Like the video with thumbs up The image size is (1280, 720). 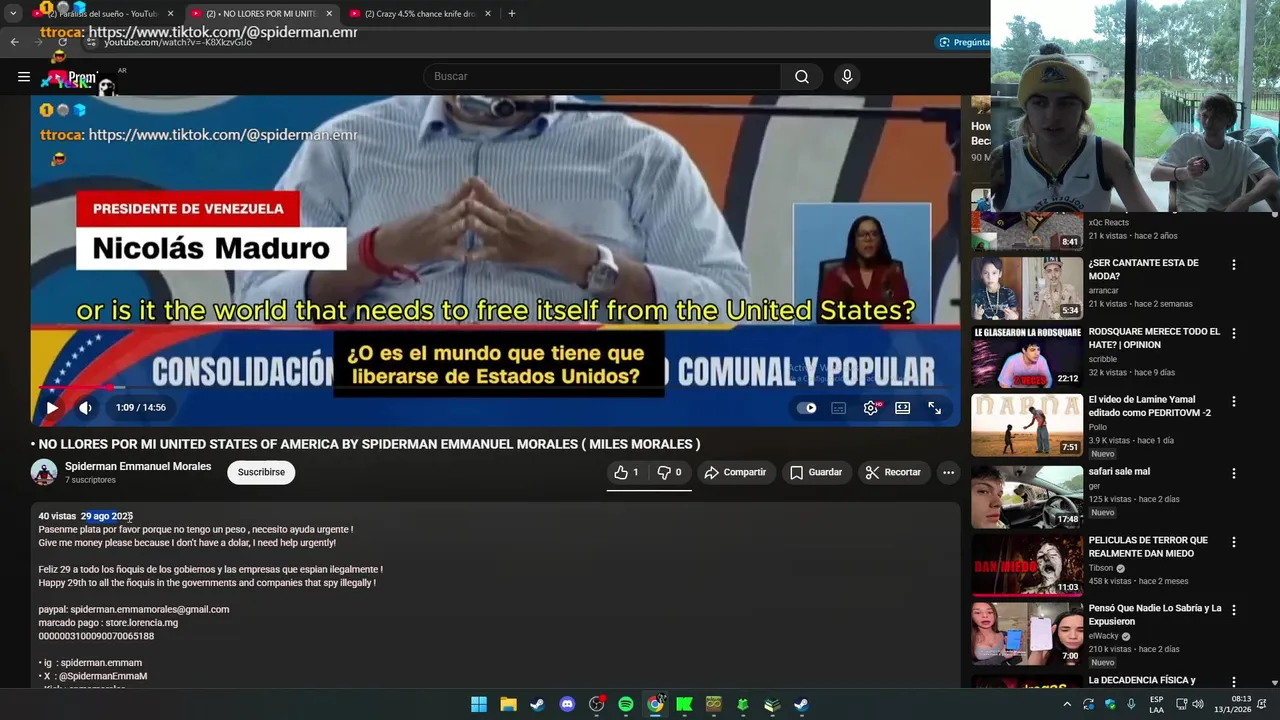pyautogui.click(x=626, y=472)
